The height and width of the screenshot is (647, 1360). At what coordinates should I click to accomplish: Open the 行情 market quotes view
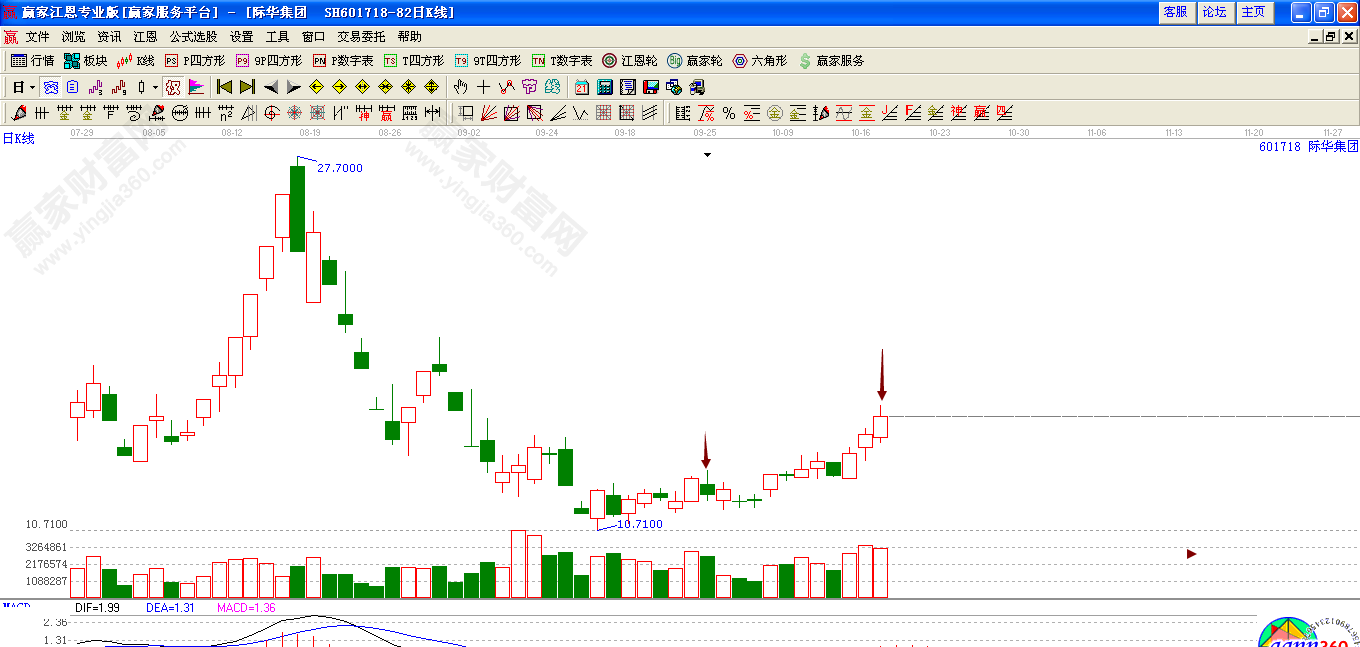point(32,61)
